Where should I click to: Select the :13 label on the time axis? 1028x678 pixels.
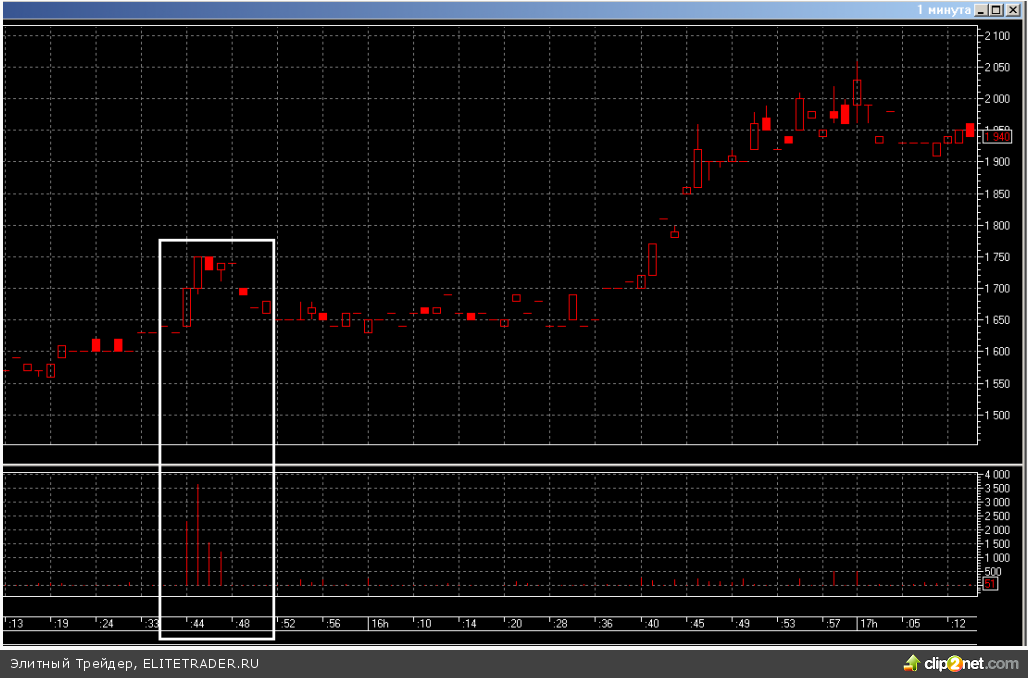coord(16,623)
